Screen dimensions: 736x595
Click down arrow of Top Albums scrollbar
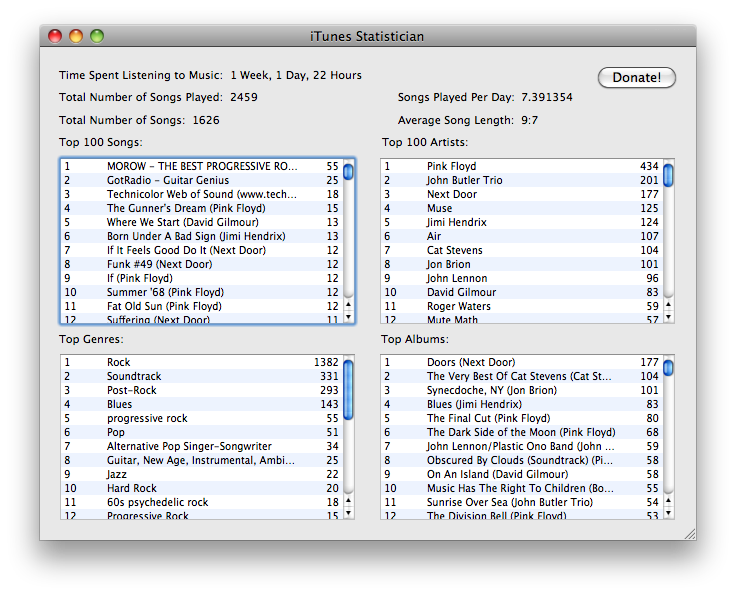pos(668,513)
